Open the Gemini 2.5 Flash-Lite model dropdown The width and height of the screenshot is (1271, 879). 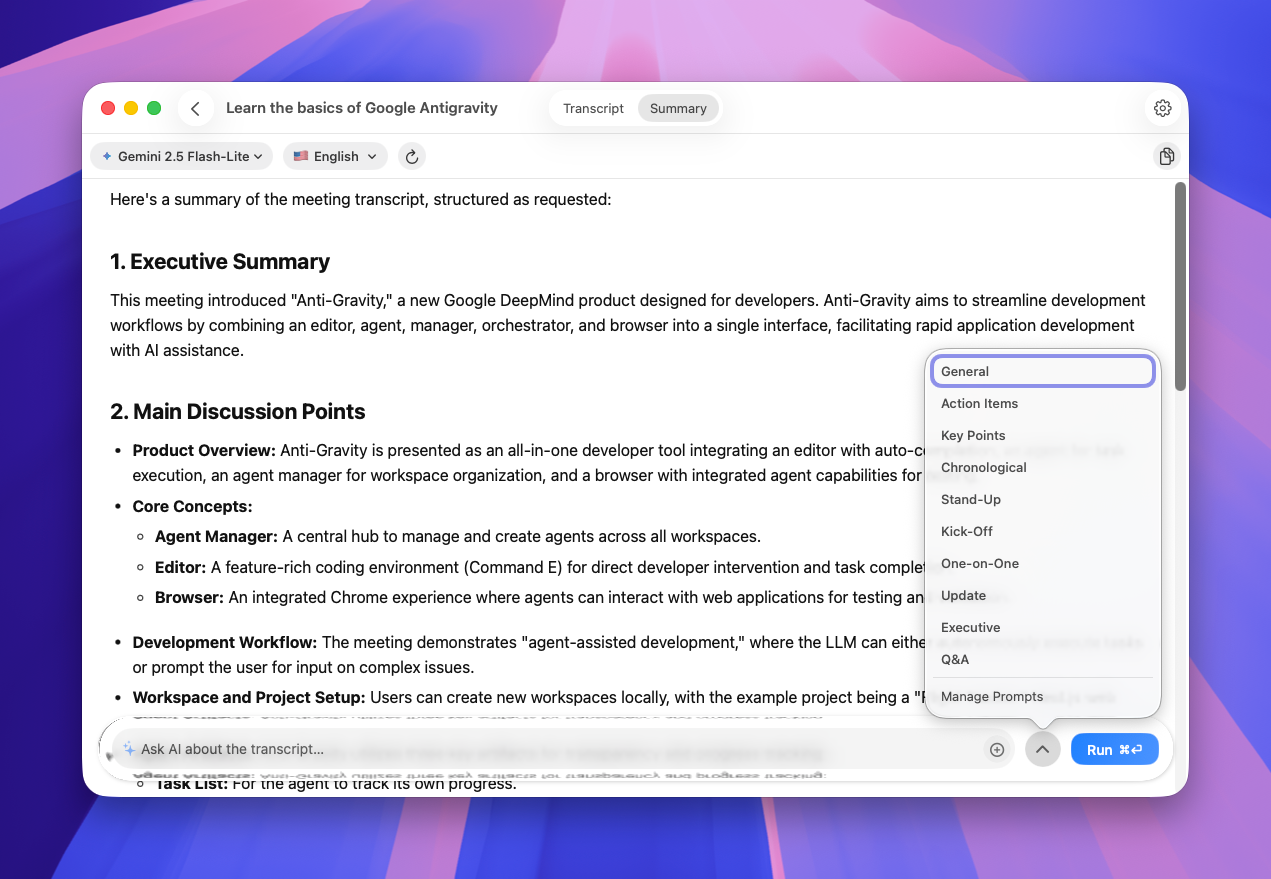(x=182, y=157)
